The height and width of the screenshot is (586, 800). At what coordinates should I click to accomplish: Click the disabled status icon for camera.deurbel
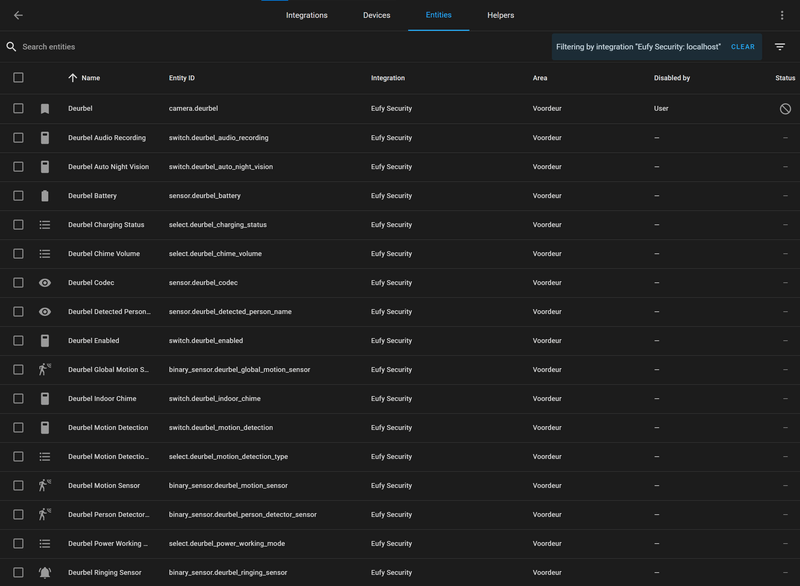(x=785, y=109)
